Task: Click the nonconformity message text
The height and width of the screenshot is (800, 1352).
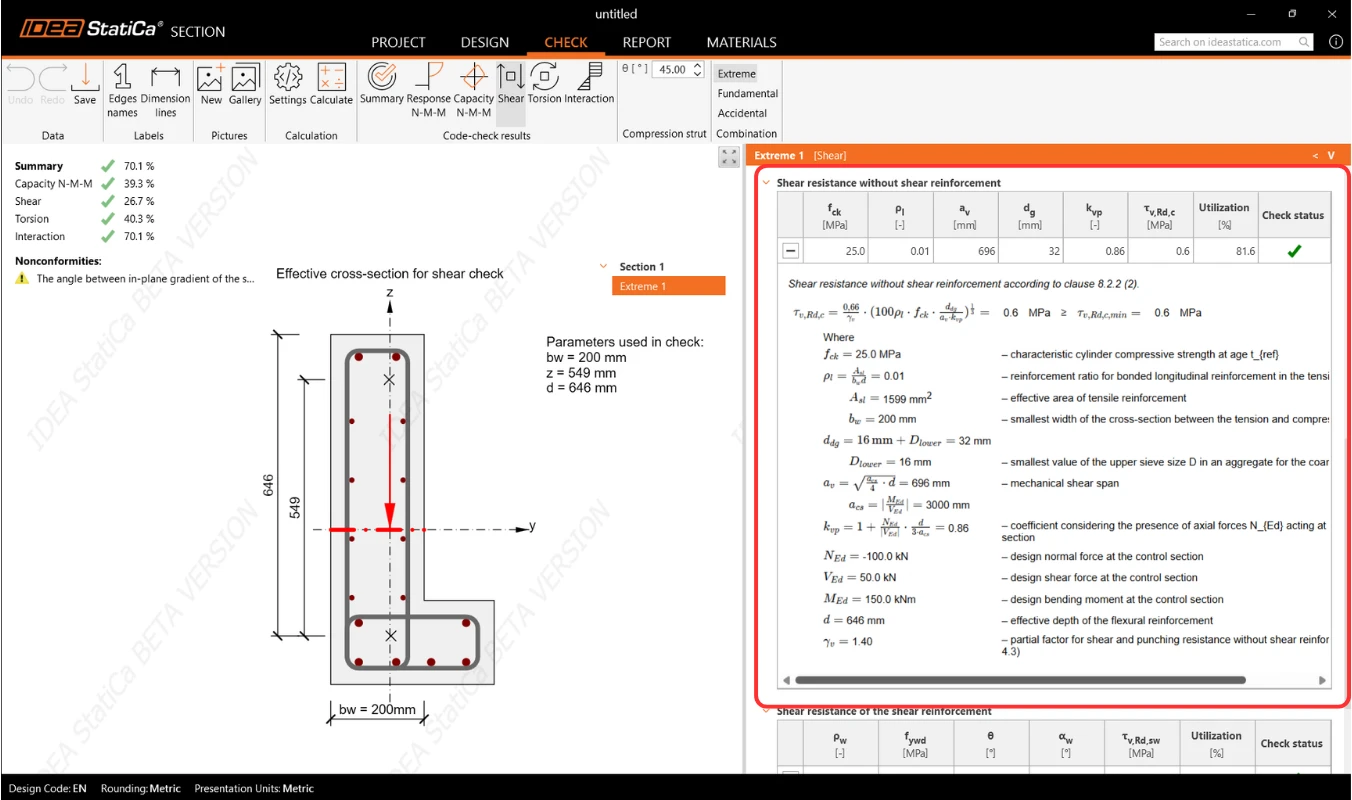Action: tap(145, 279)
